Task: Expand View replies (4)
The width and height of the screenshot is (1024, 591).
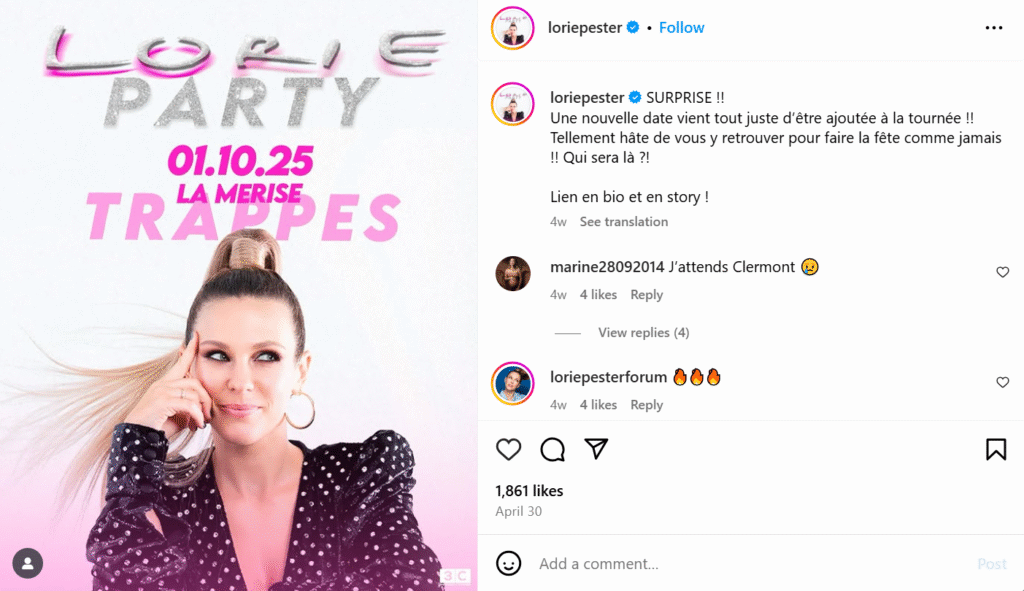Action: click(643, 332)
